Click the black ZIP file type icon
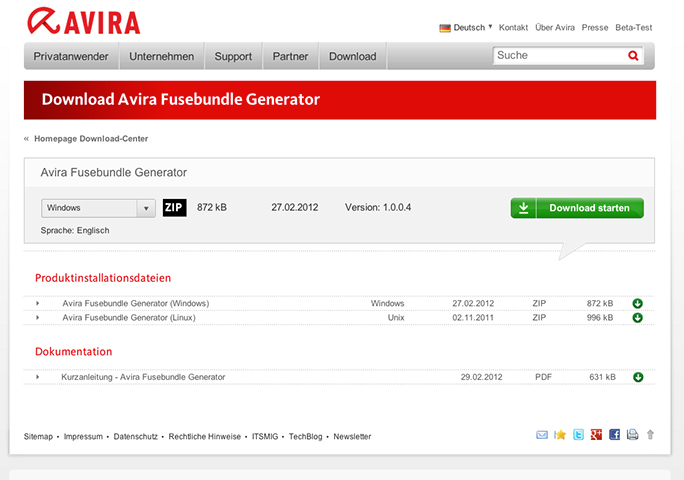Image resolution: width=684 pixels, height=480 pixels. [x=174, y=207]
